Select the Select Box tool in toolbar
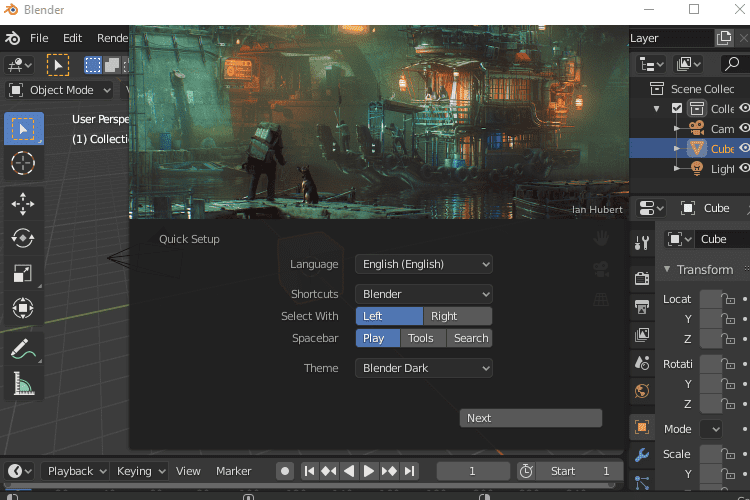This screenshot has width=750, height=500. (x=23, y=129)
